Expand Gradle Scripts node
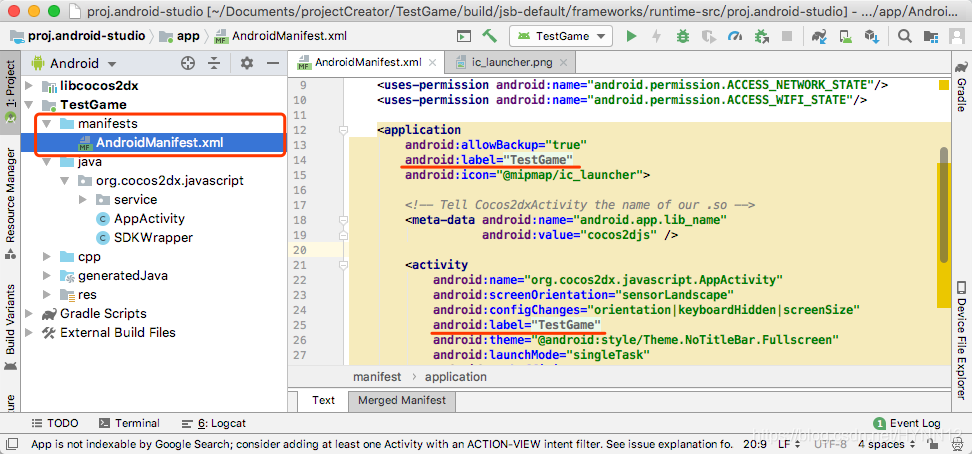The width and height of the screenshot is (972, 454). click(x=29, y=313)
